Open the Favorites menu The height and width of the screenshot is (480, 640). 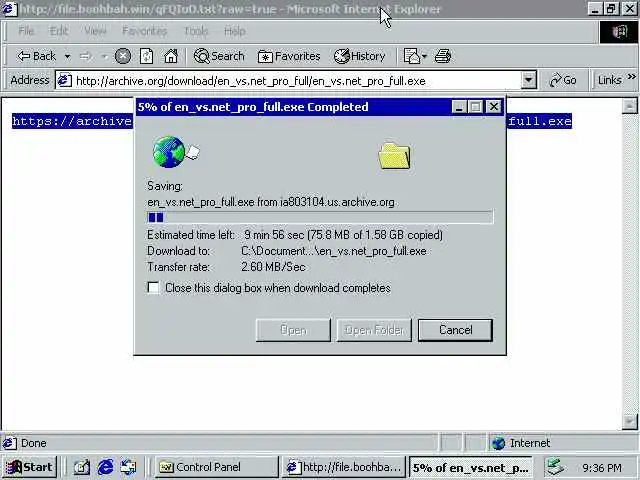click(144, 31)
